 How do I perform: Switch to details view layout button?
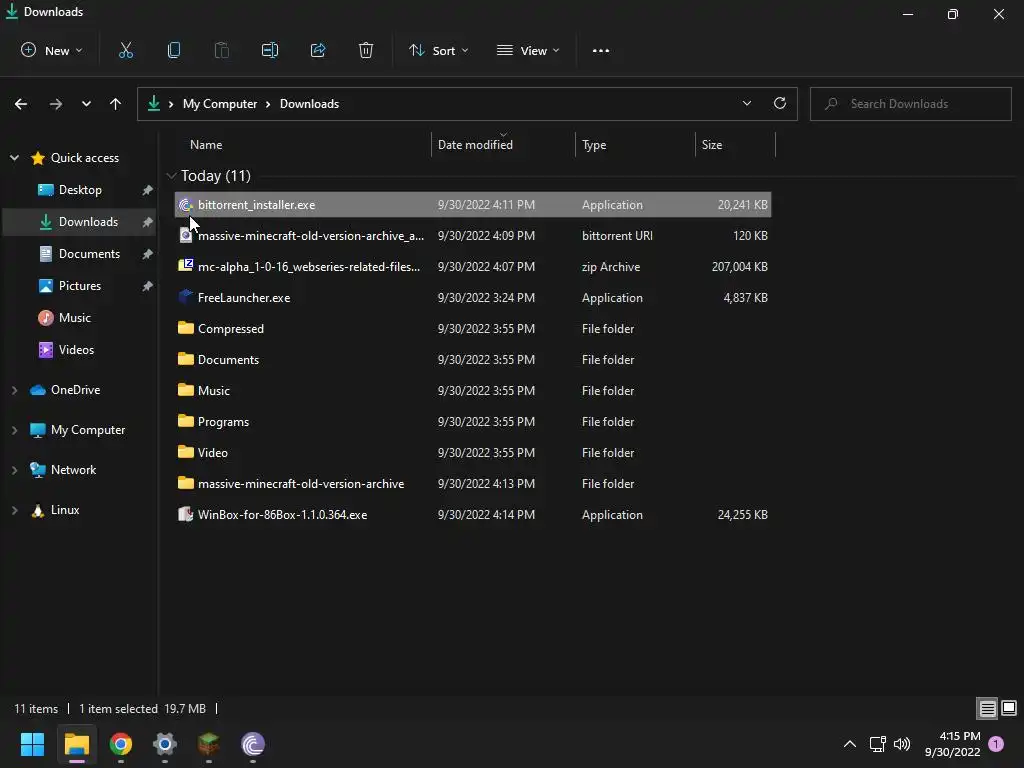(987, 708)
